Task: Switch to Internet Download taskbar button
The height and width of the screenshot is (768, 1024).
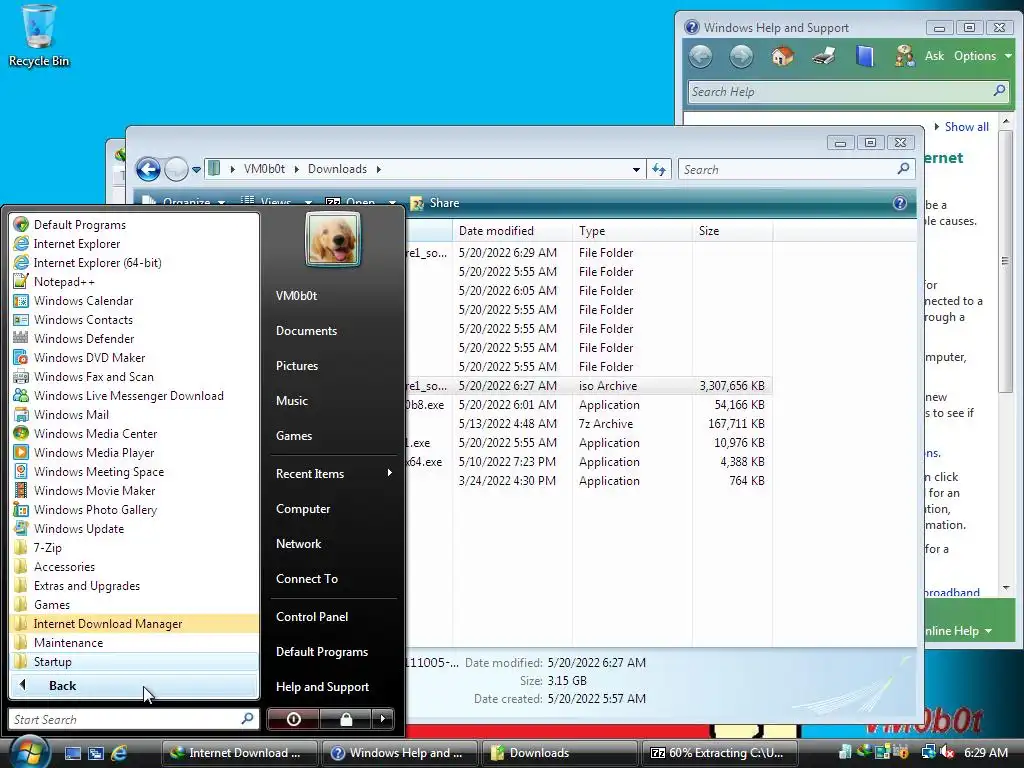Action: click(x=239, y=753)
